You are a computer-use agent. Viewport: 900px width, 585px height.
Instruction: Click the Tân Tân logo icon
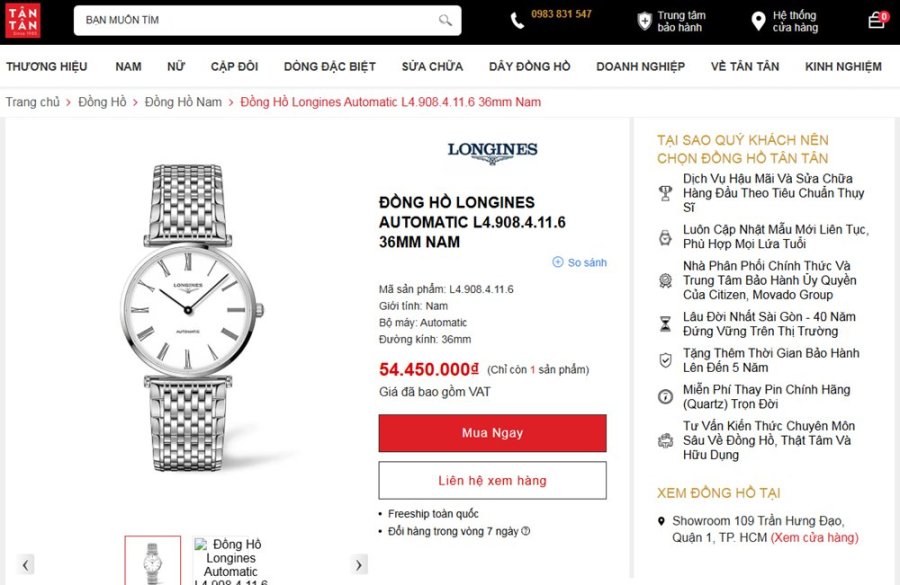(x=23, y=21)
